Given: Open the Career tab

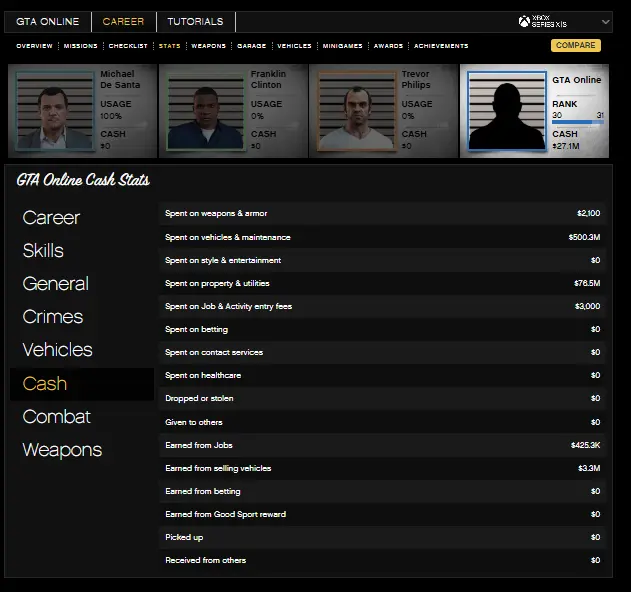Looking at the screenshot, I should point(123,22).
